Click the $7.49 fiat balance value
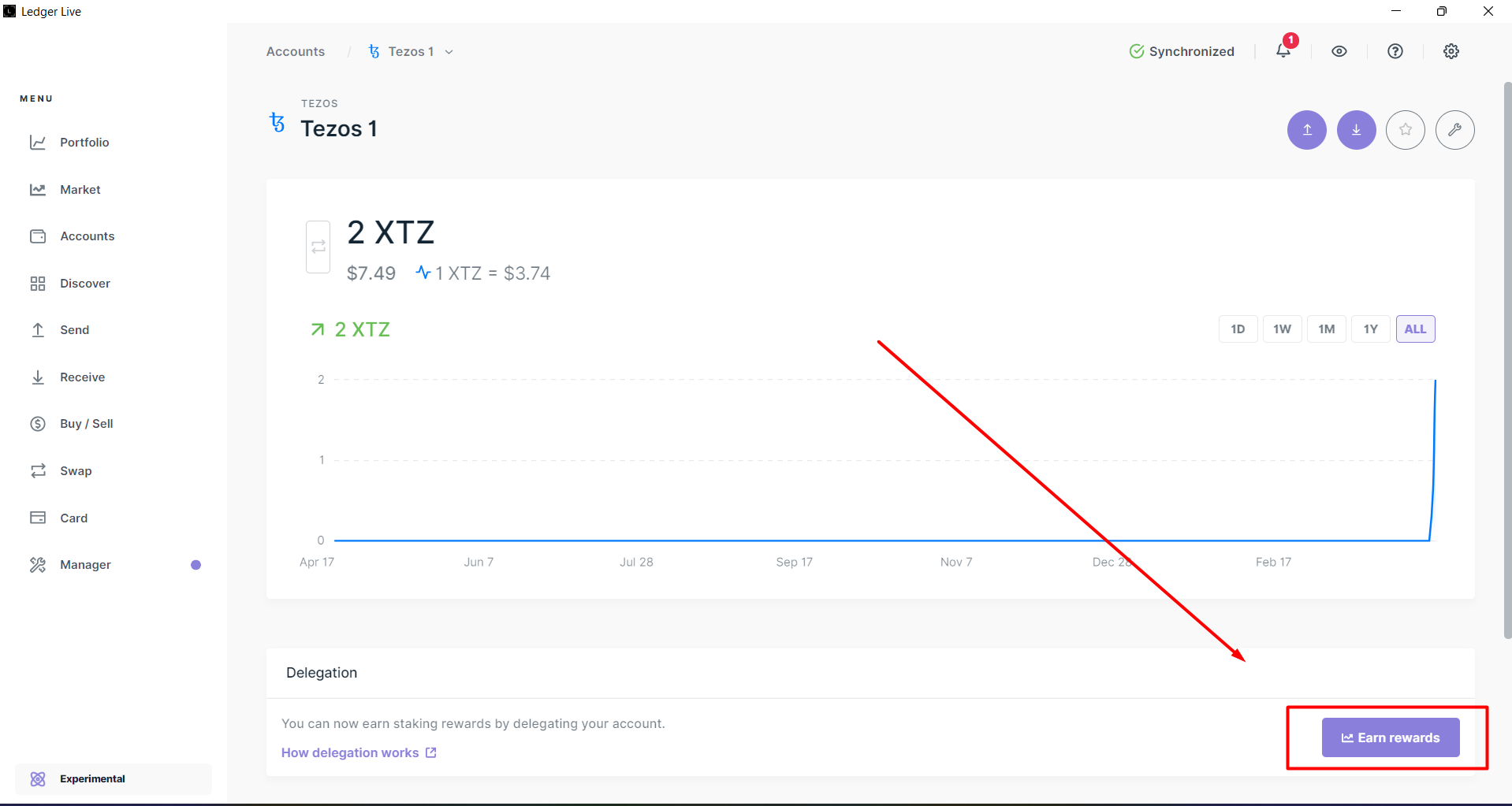Image resolution: width=1512 pixels, height=806 pixels. click(x=371, y=273)
